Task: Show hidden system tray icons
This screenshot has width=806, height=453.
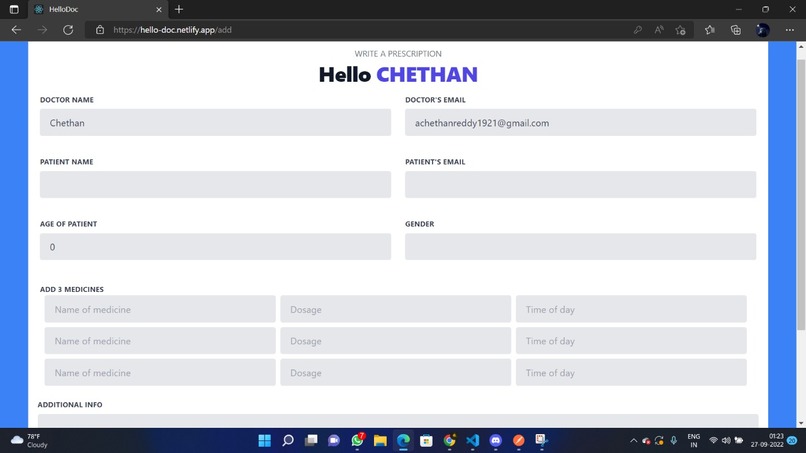Action: point(634,441)
